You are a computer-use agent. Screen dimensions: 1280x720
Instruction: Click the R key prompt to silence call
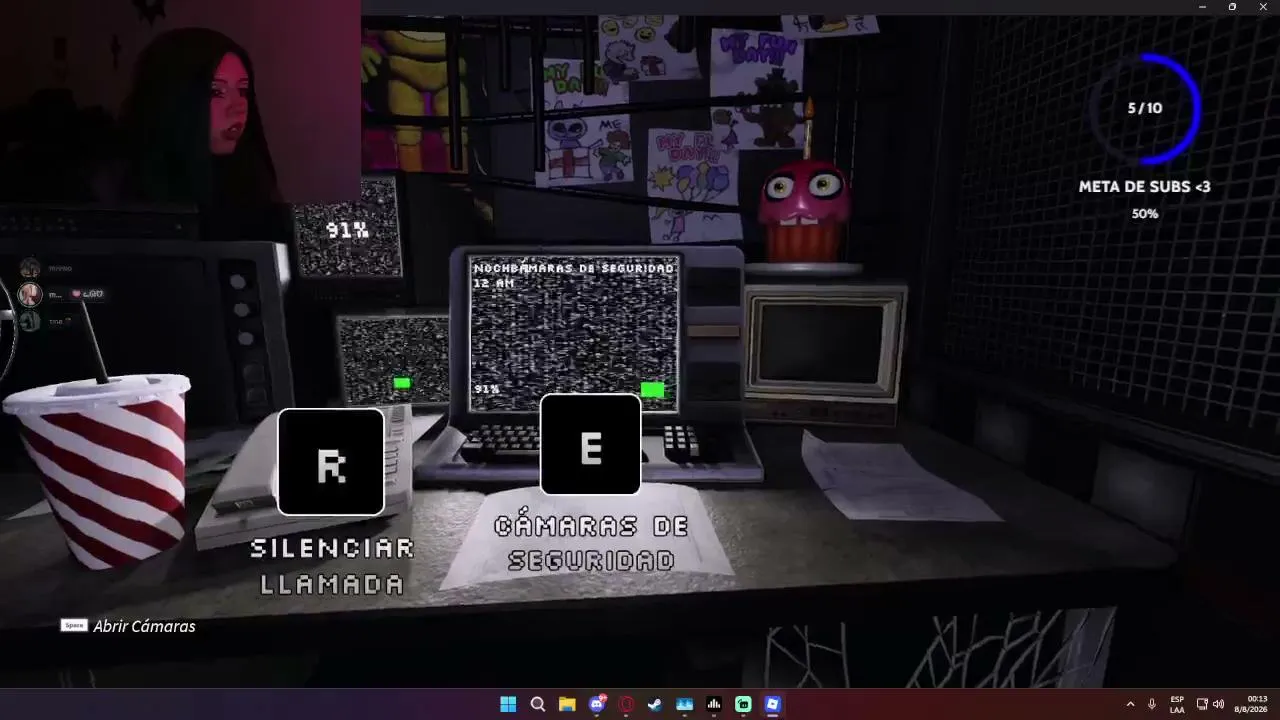coord(331,462)
